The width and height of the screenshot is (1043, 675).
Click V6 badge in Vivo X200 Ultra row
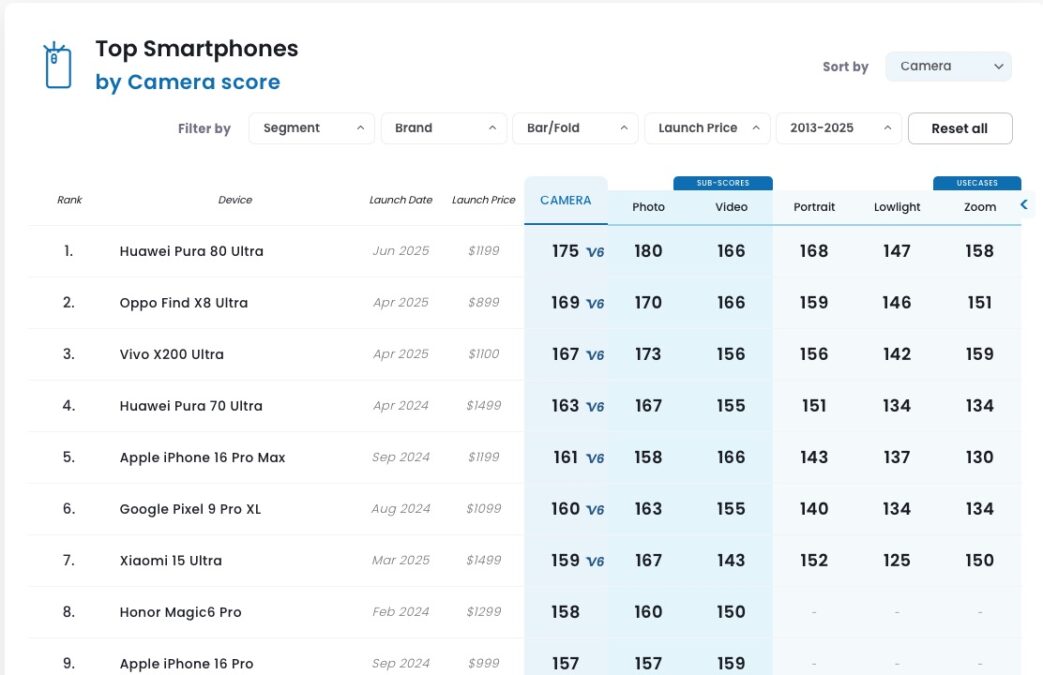595,355
